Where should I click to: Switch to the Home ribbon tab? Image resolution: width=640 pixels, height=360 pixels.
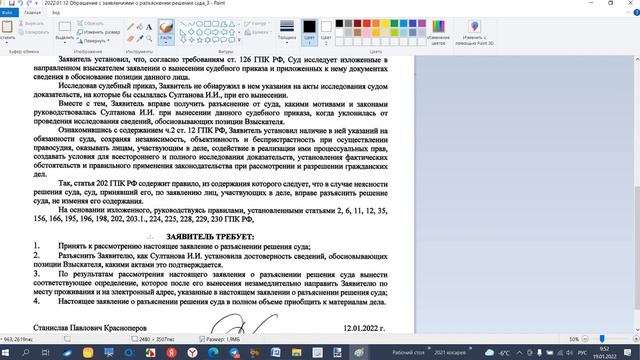tap(32, 13)
